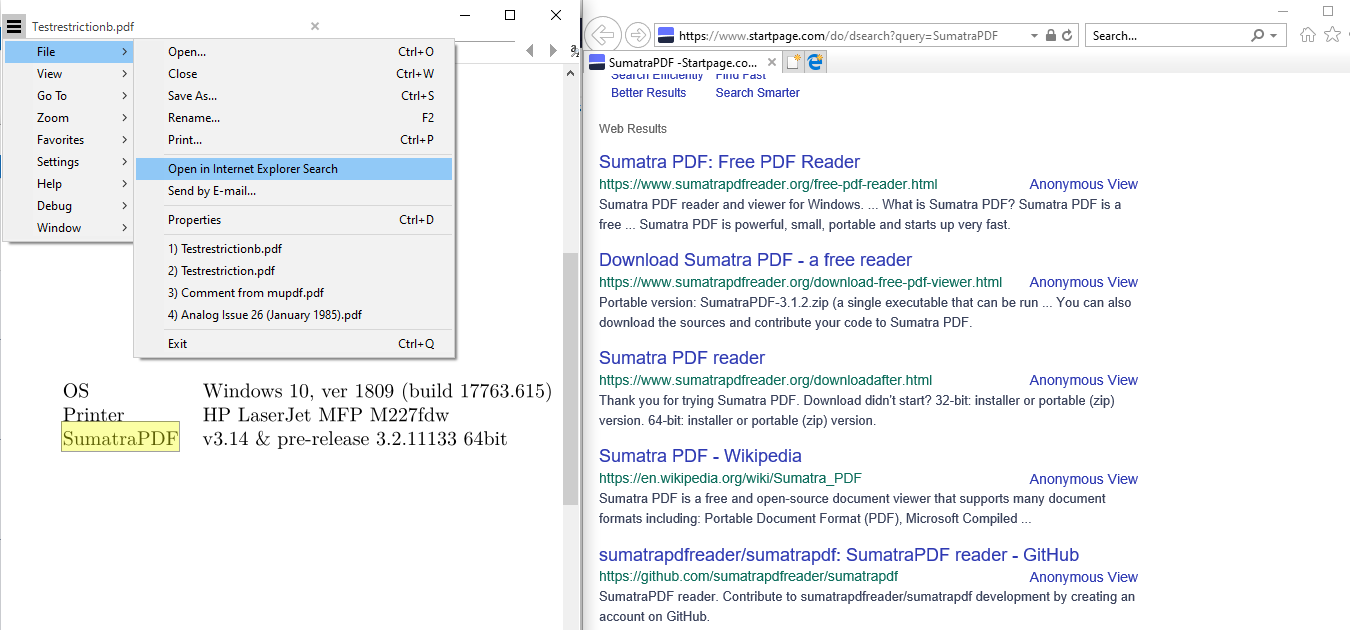Click the security lock icon in address bar
The width and height of the screenshot is (1350, 630).
(1050, 34)
